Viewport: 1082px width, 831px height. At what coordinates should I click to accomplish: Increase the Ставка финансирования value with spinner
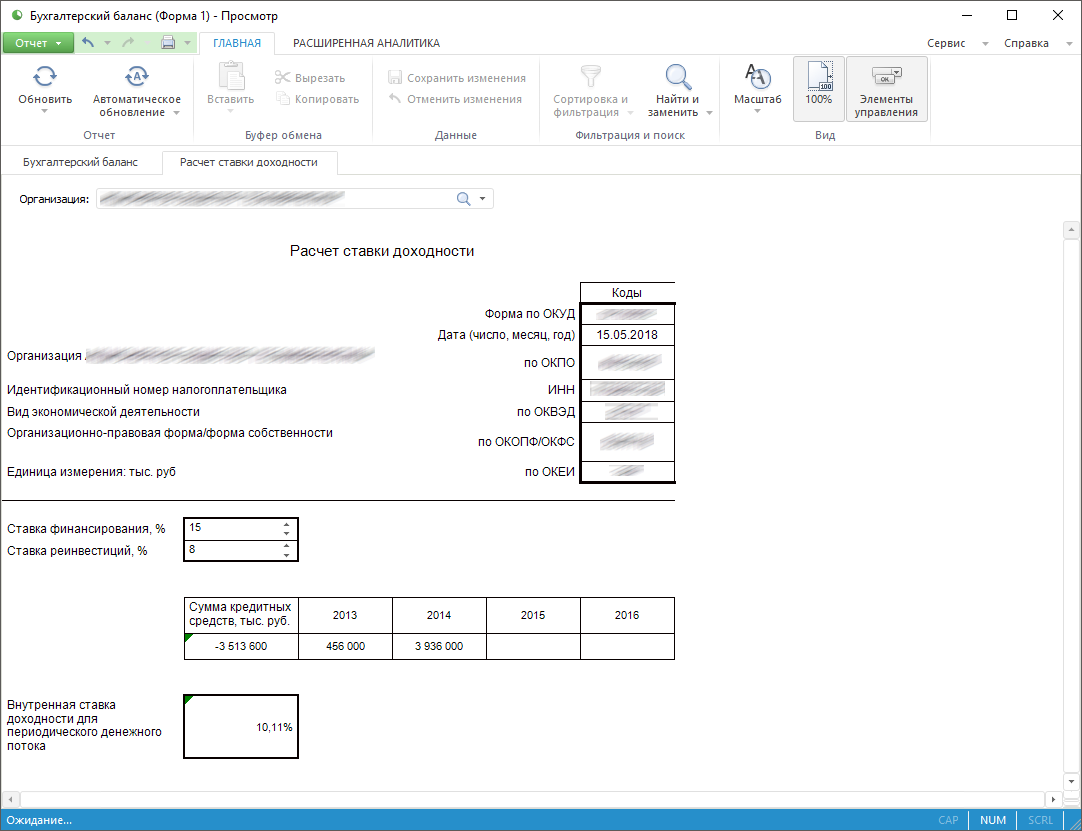tap(287, 523)
